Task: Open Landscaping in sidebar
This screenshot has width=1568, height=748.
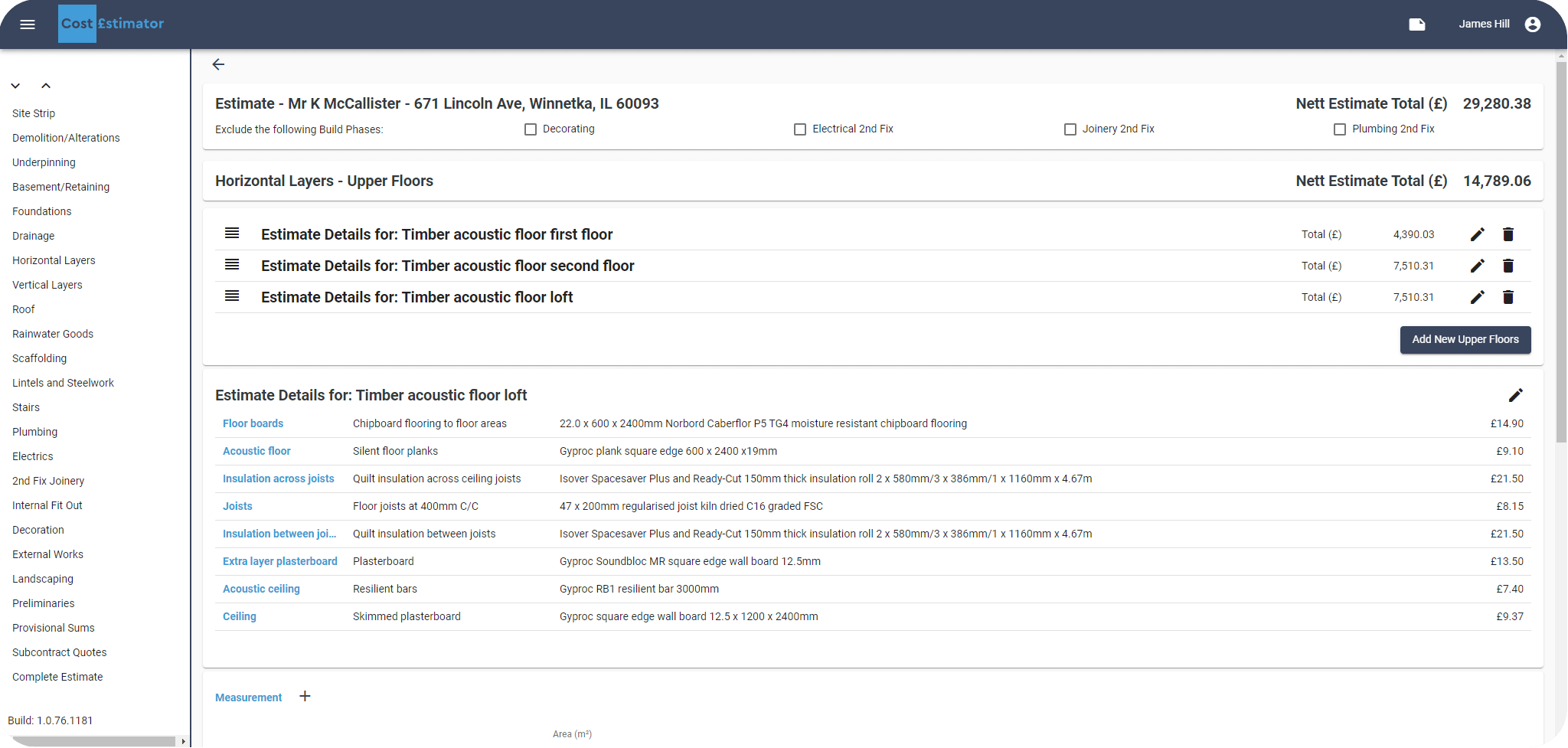Action: coord(43,579)
